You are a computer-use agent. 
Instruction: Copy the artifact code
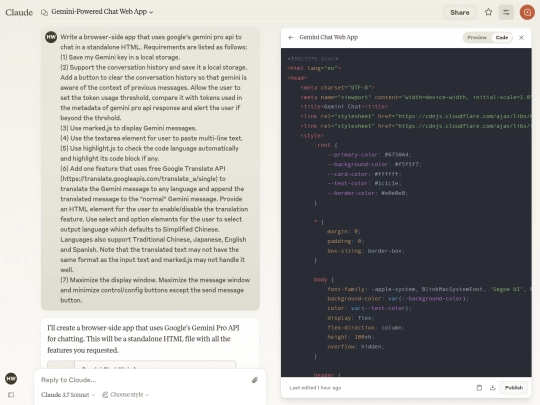pyautogui.click(x=479, y=388)
